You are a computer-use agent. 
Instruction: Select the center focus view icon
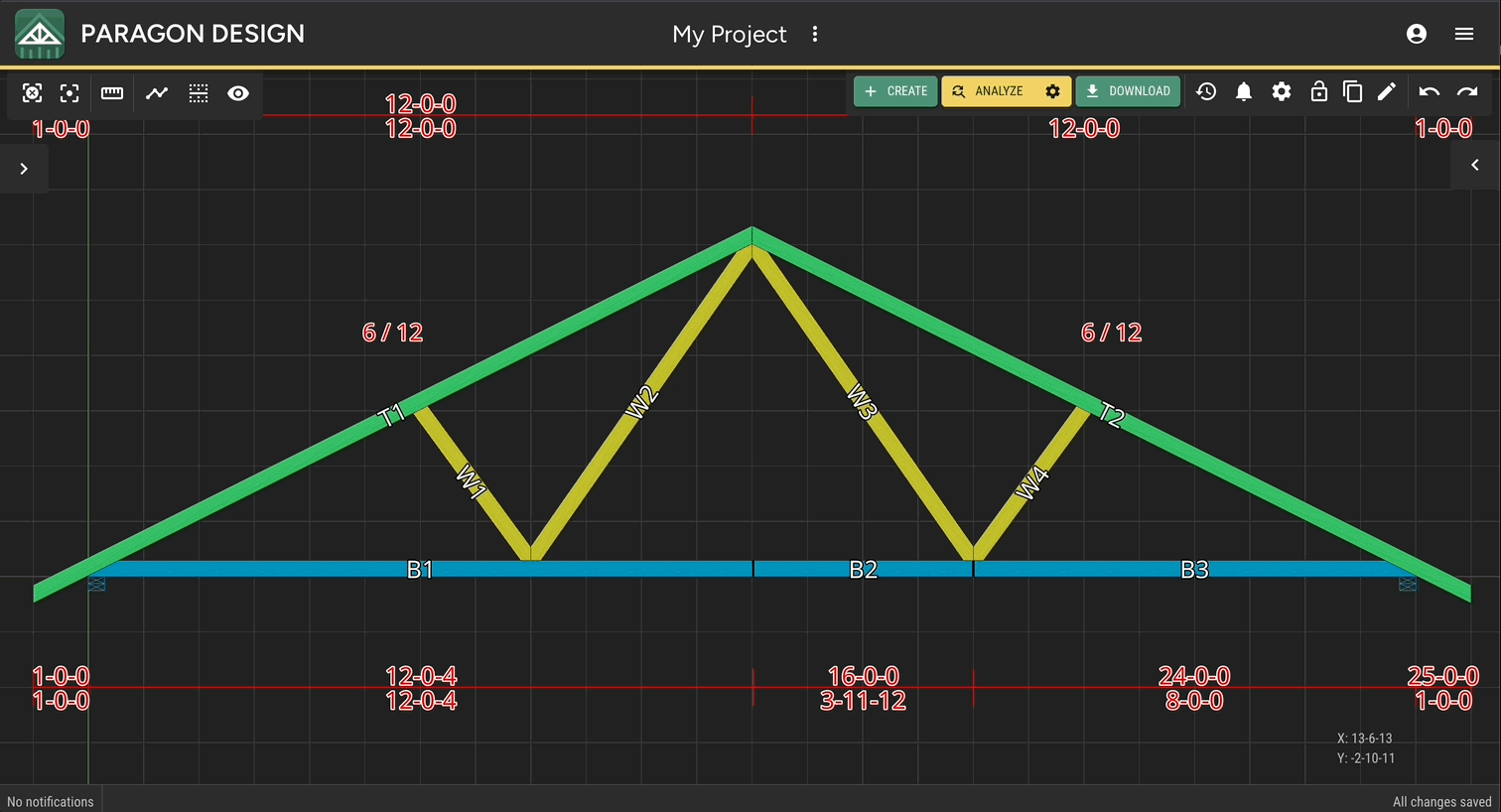(x=69, y=93)
